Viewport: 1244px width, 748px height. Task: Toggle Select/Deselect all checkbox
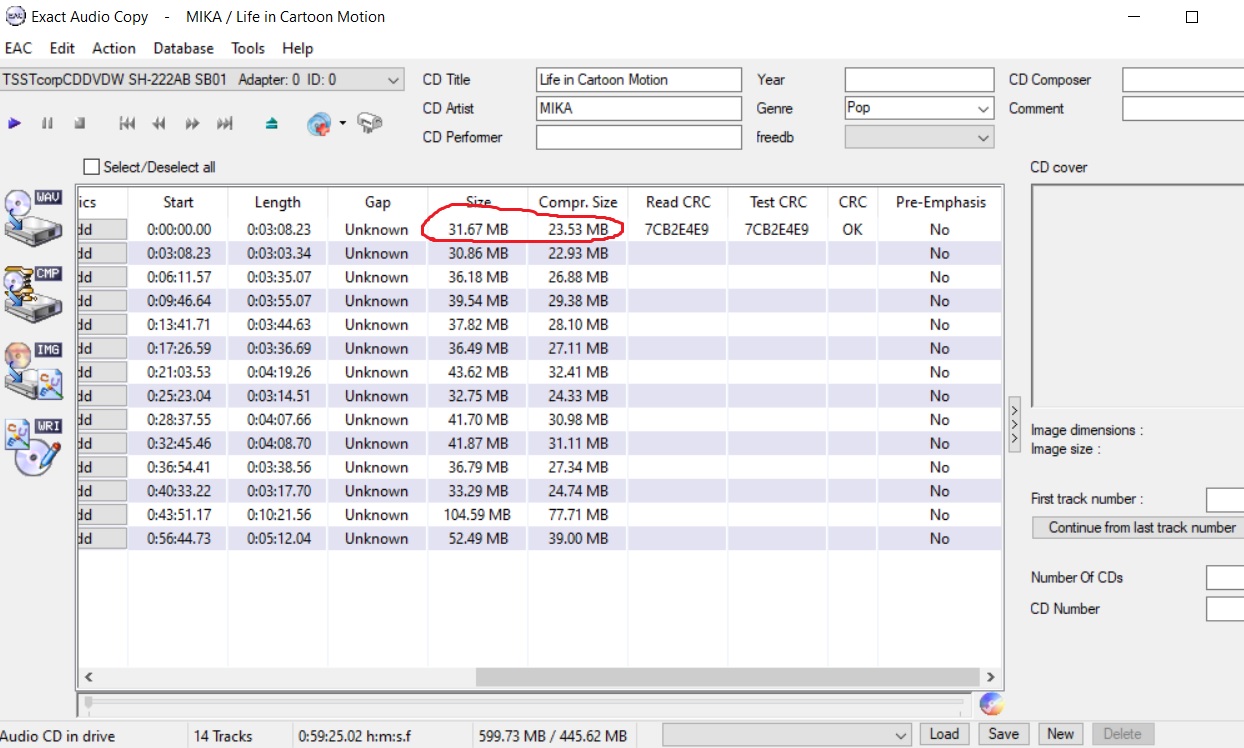click(92, 167)
